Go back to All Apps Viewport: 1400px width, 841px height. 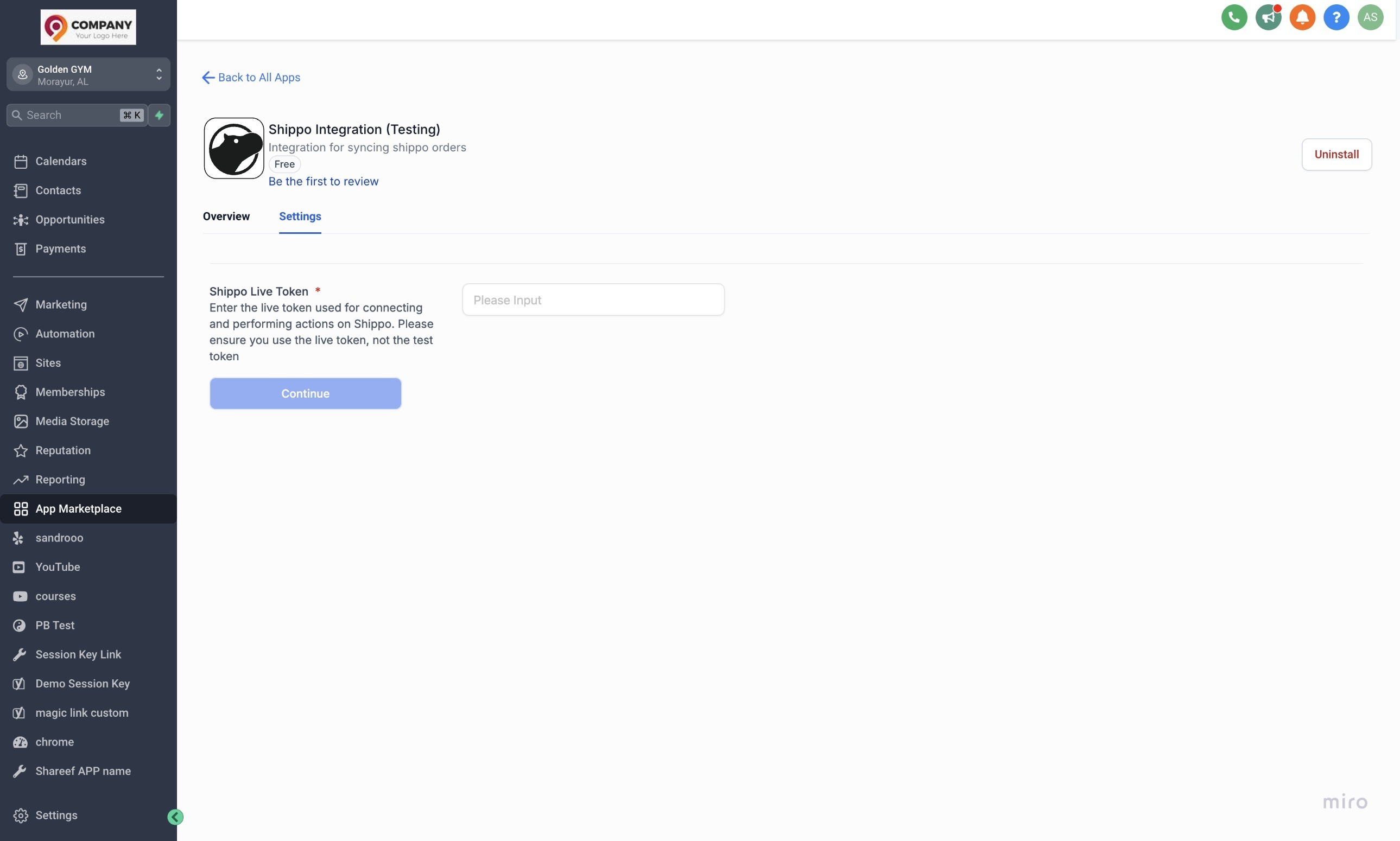coord(251,78)
